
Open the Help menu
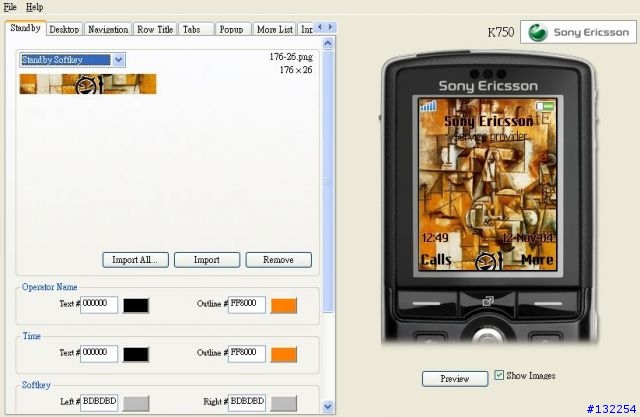pyautogui.click(x=34, y=7)
